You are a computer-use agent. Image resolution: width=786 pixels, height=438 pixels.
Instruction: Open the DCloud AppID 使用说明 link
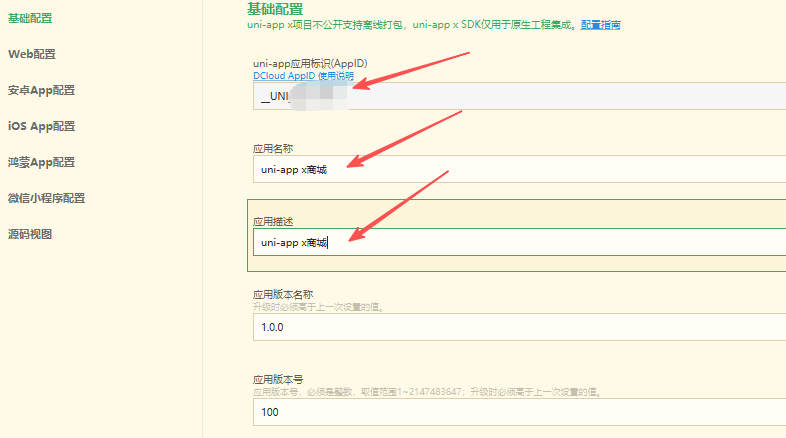pyautogui.click(x=303, y=76)
